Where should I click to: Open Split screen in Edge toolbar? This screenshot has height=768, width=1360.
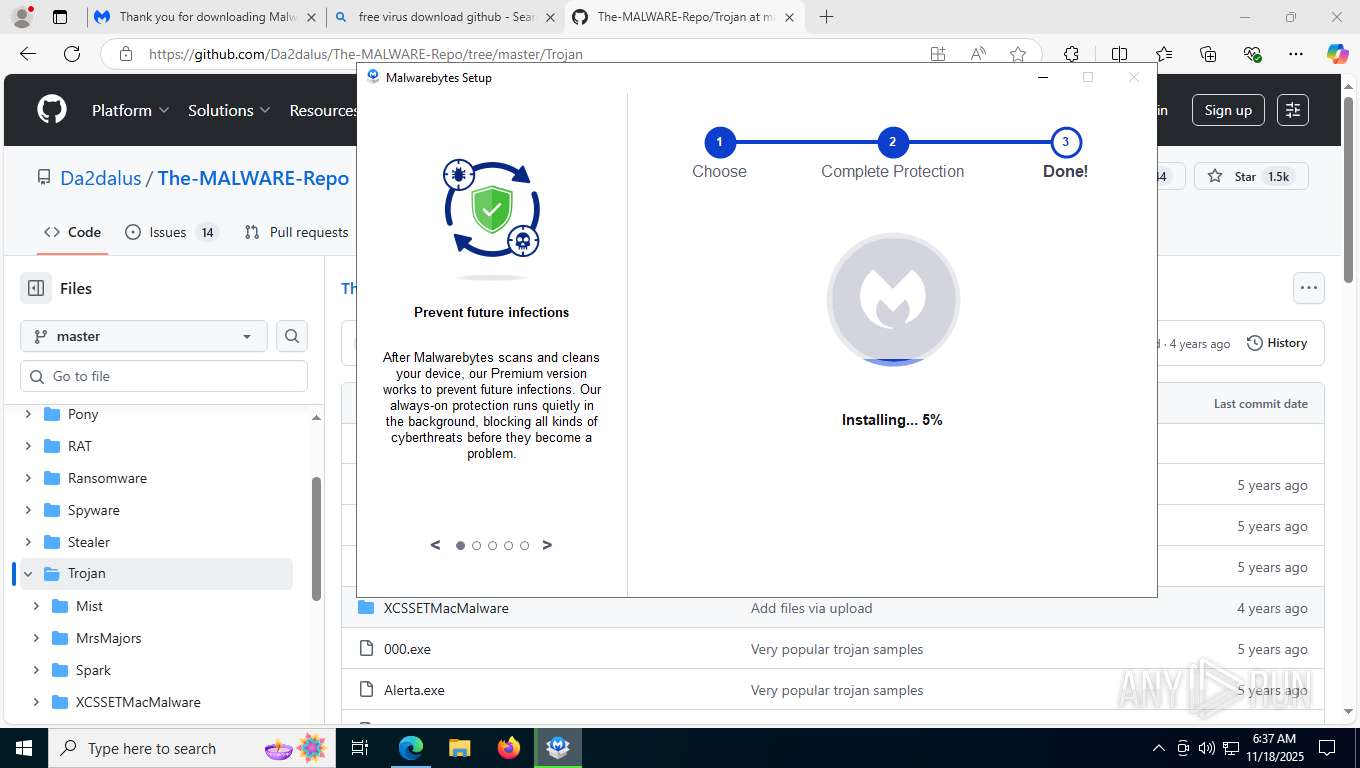click(x=1120, y=54)
